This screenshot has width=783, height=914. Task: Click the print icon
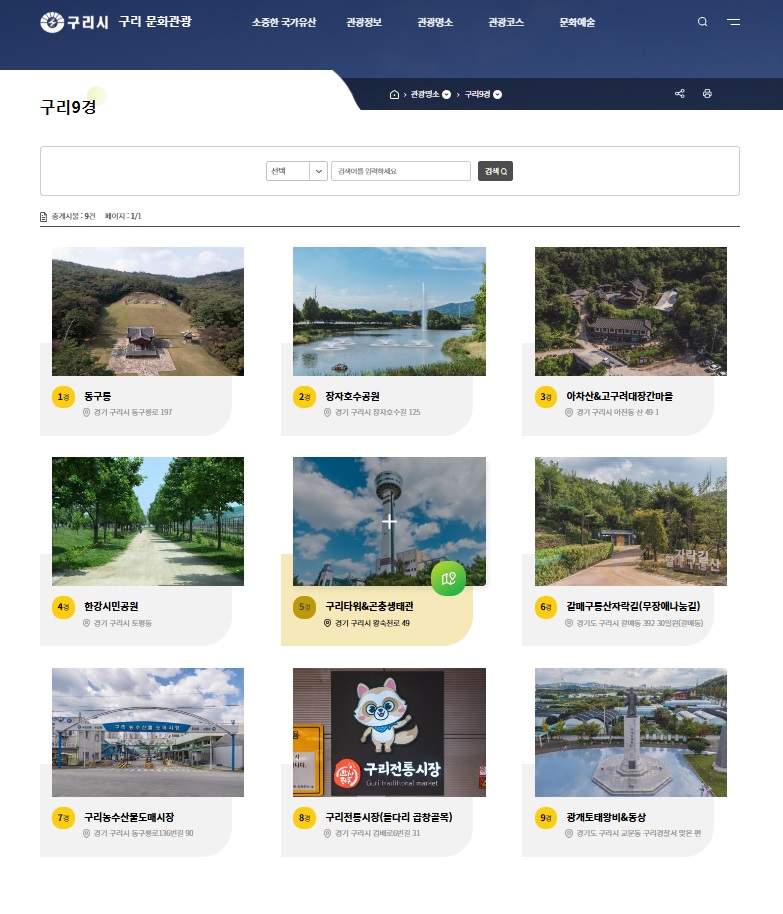(x=707, y=94)
